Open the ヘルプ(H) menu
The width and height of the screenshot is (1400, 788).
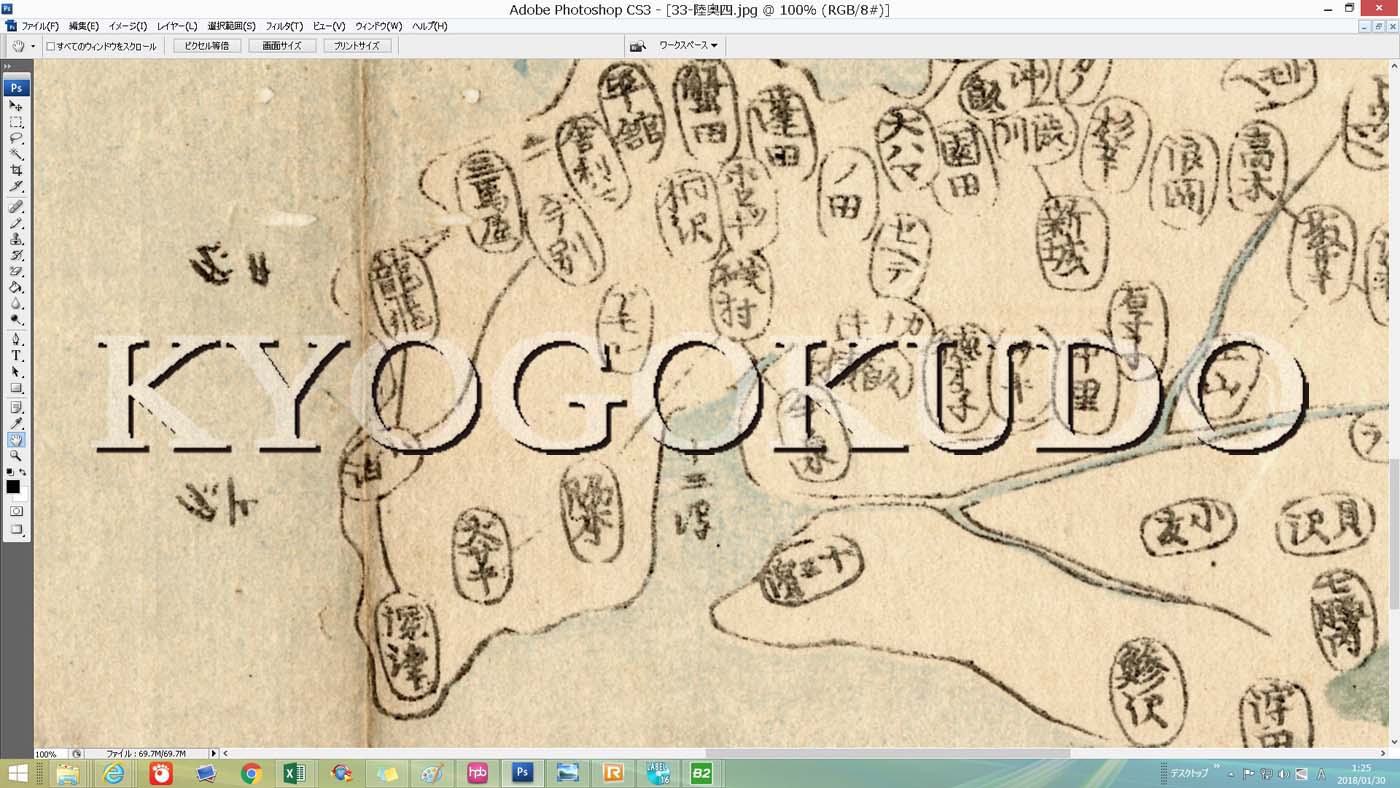[430, 26]
